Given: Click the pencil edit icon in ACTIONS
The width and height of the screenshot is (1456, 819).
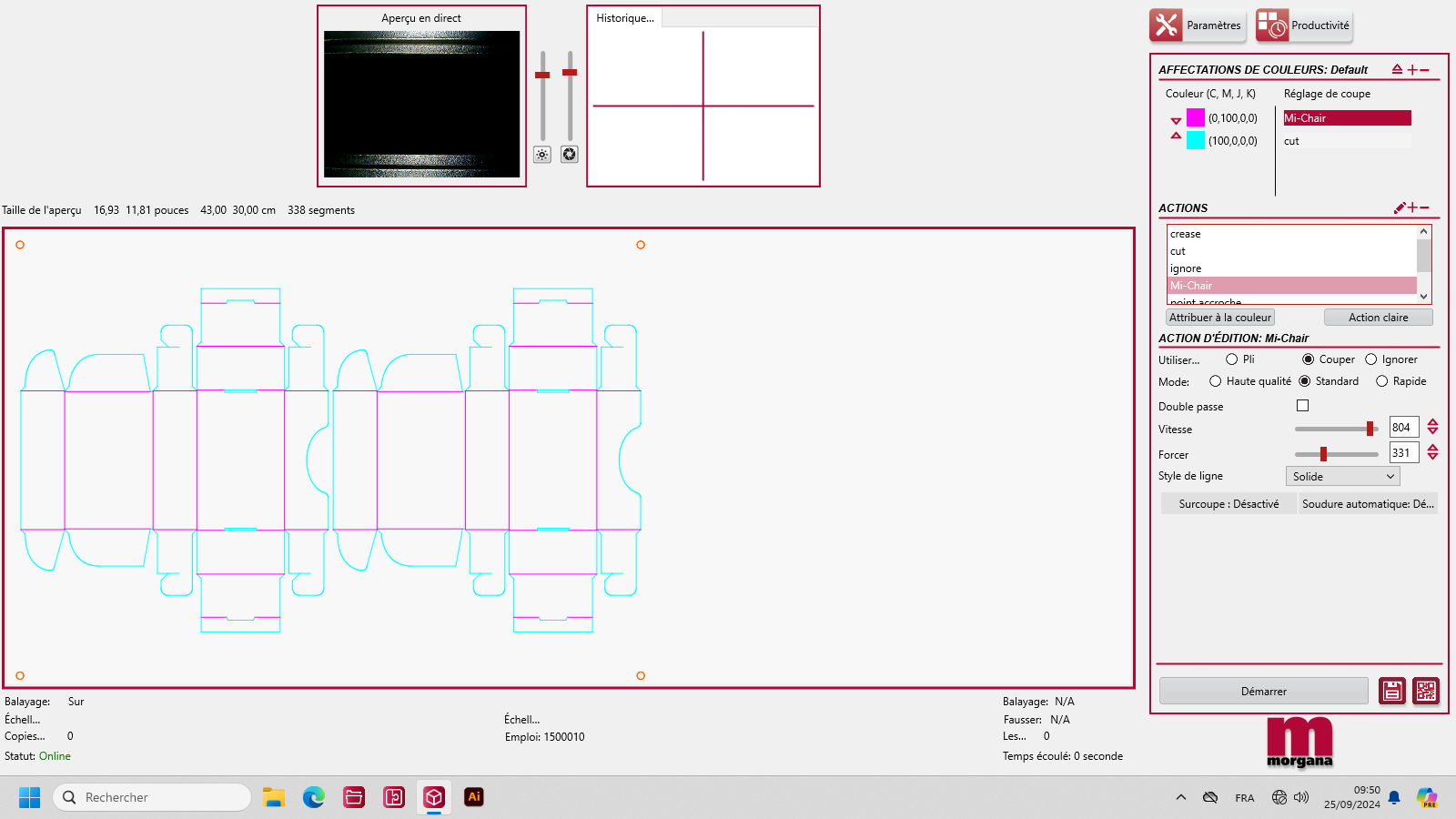Looking at the screenshot, I should coord(1400,208).
